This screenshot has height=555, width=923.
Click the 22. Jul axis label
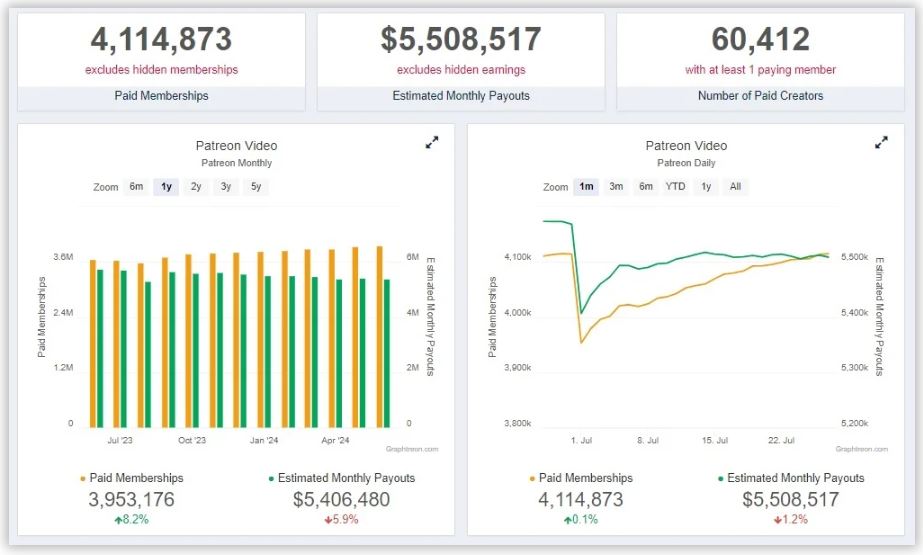pyautogui.click(x=781, y=440)
